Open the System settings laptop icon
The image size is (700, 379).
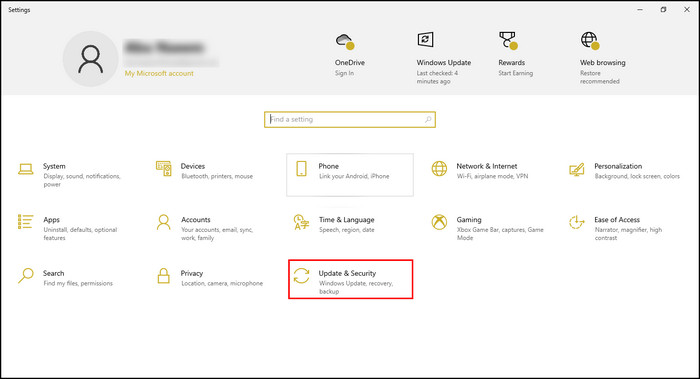(x=25, y=169)
